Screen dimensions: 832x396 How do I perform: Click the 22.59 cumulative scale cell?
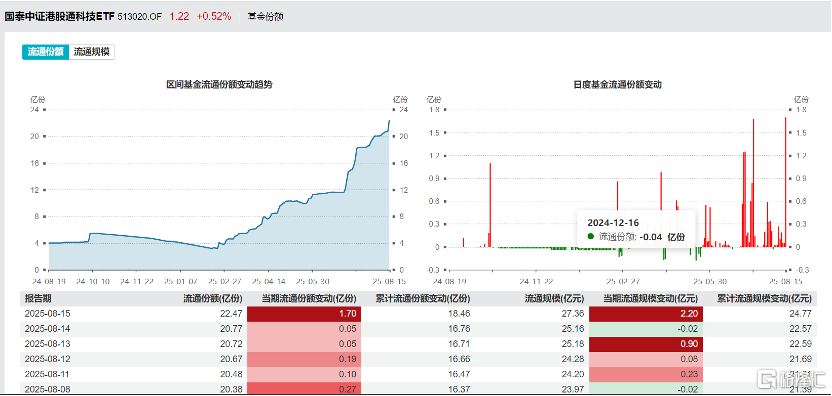tap(801, 344)
